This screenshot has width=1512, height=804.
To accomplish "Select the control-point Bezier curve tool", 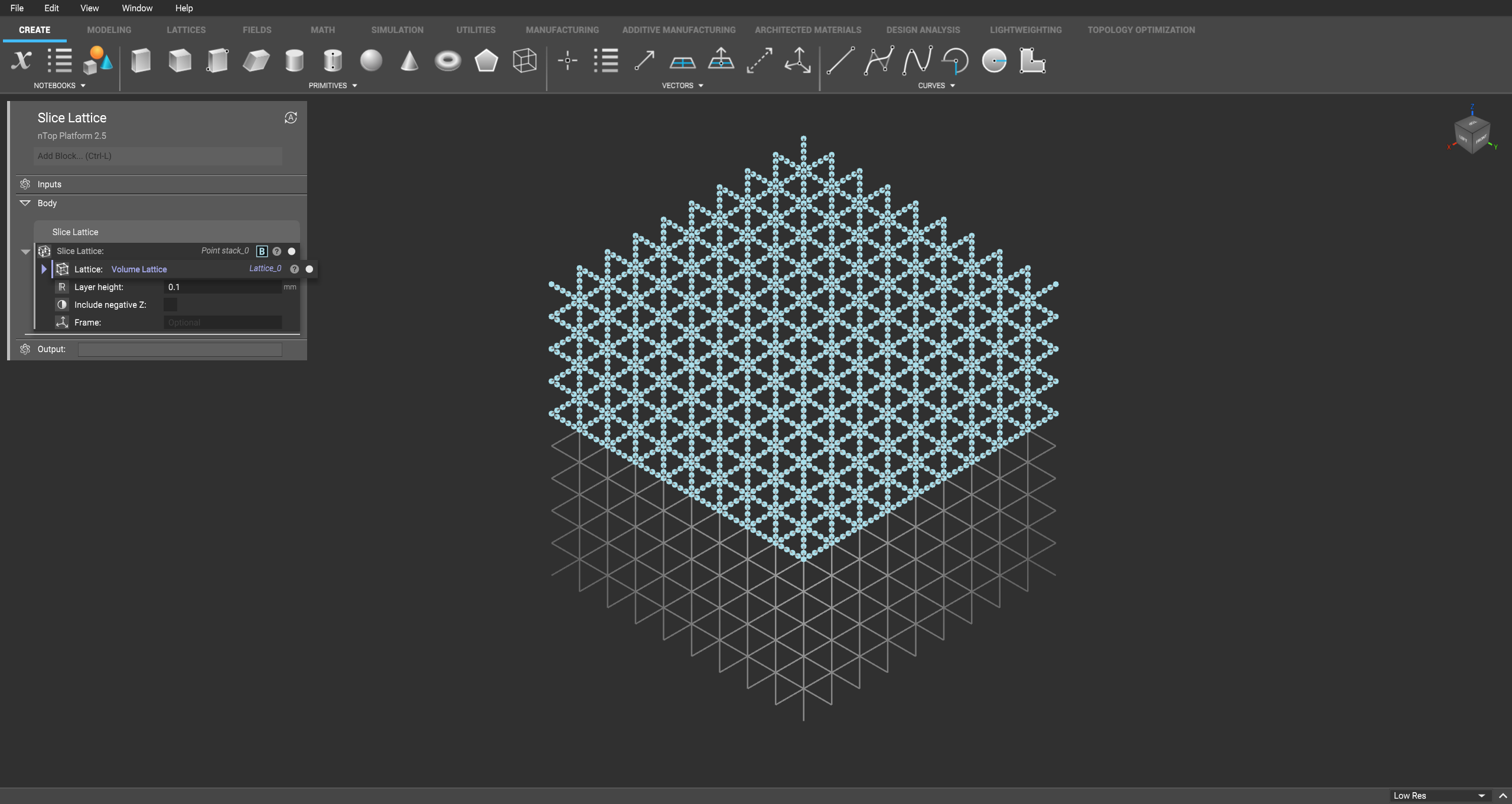I will [x=879, y=60].
